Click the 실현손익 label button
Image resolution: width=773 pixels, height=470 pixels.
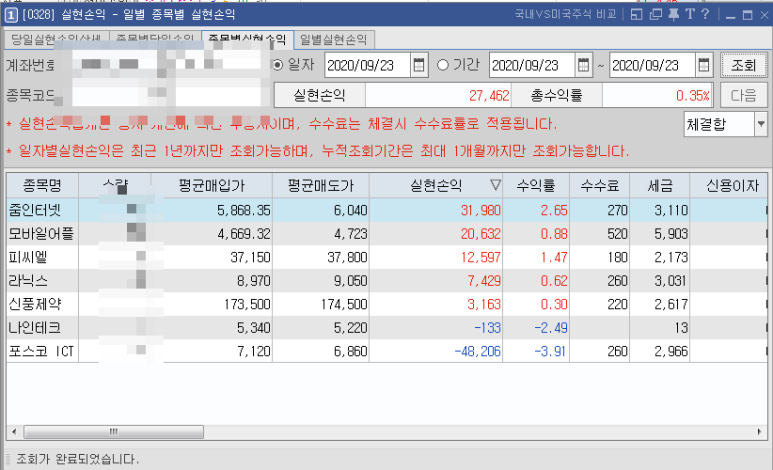319,95
